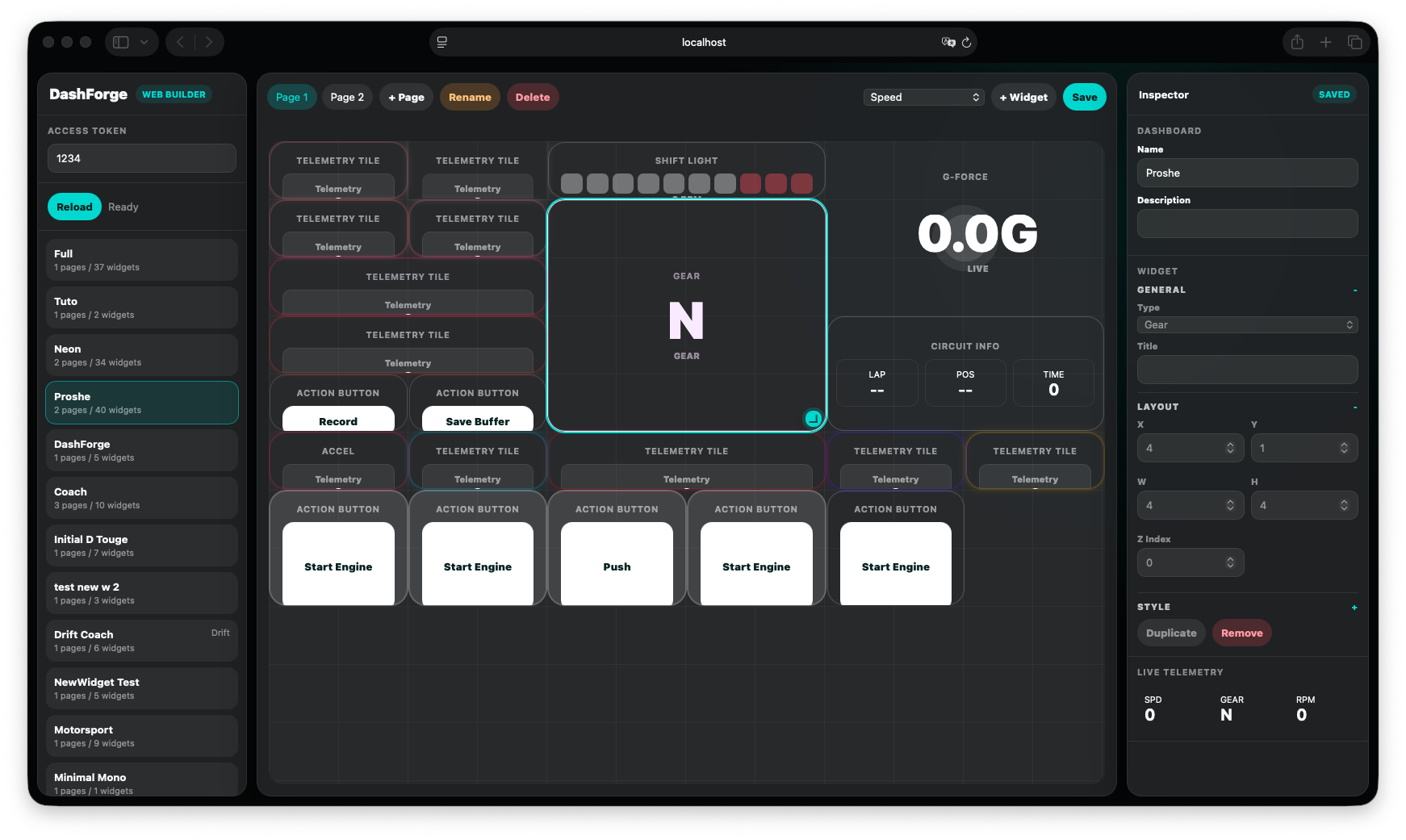Image resolution: width=1406 pixels, height=840 pixels.
Task: Go back with the browser back arrow
Action: (x=181, y=42)
